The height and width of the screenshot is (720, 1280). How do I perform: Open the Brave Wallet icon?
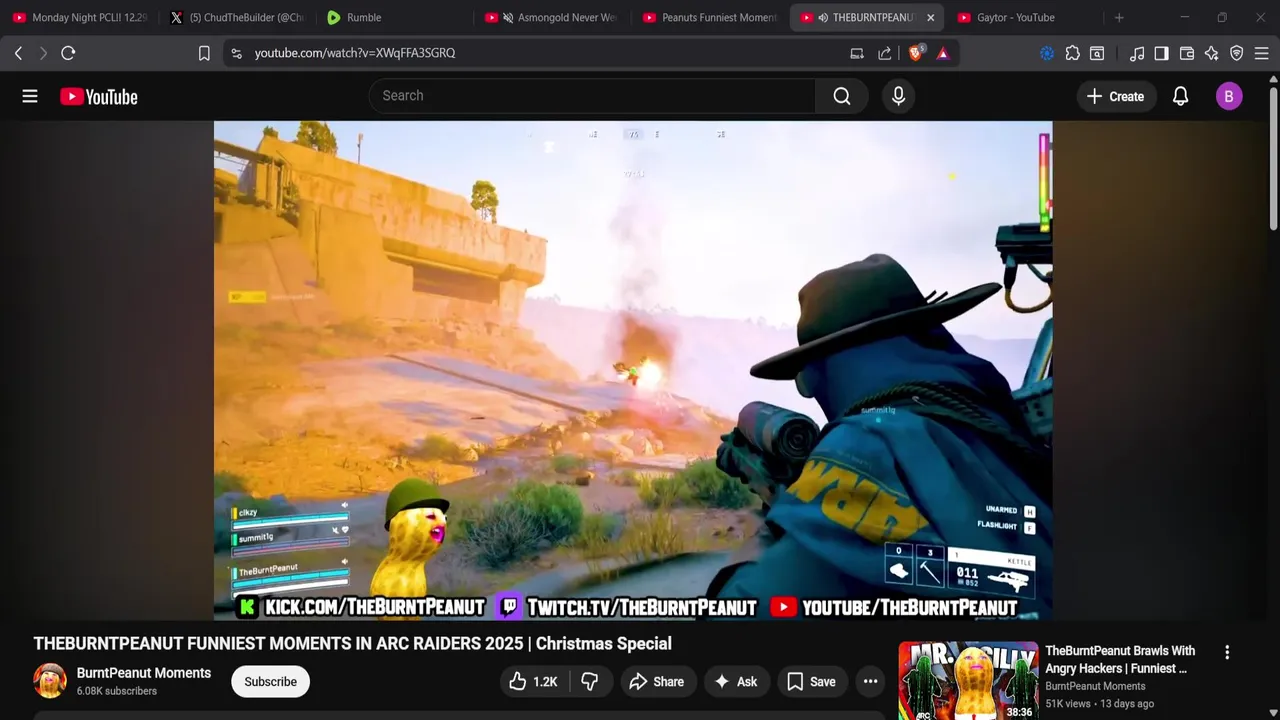coord(1187,53)
